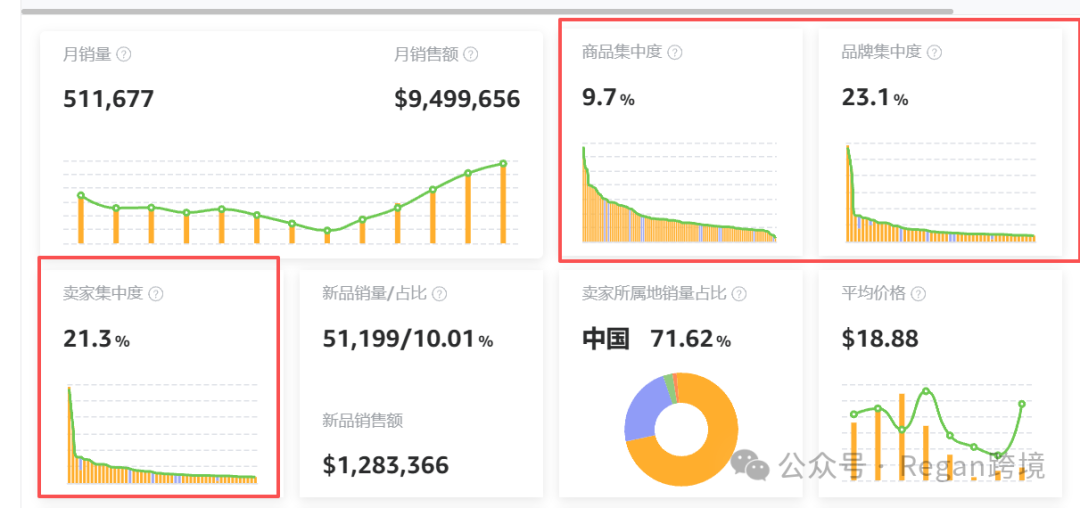The image size is (1080, 508).
Task: Click the 卖家集中度 card title
Action: click(103, 293)
